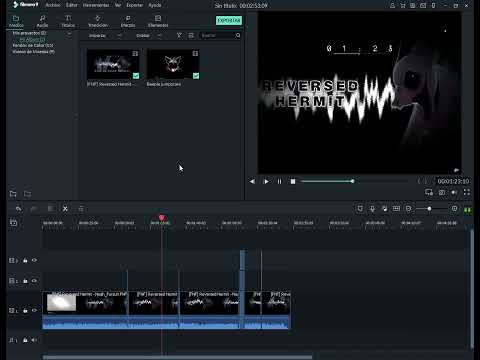Click the add track manager icon
The height and width of the screenshot is (360, 480).
click(13, 222)
